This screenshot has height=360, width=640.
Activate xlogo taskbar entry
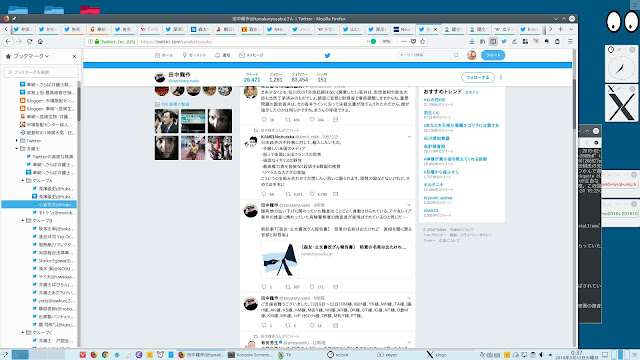click(437, 355)
